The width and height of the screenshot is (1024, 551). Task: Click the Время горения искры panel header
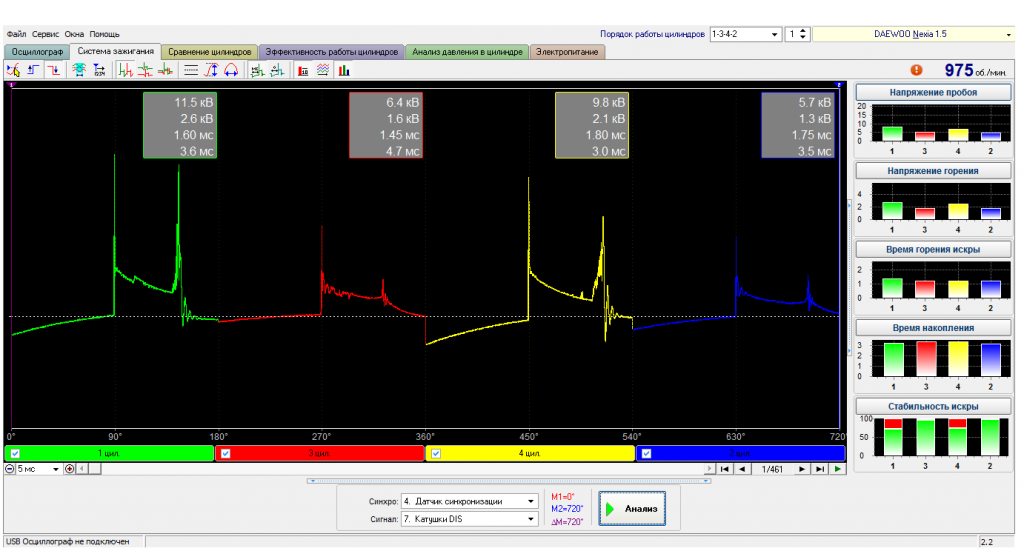[x=933, y=249]
